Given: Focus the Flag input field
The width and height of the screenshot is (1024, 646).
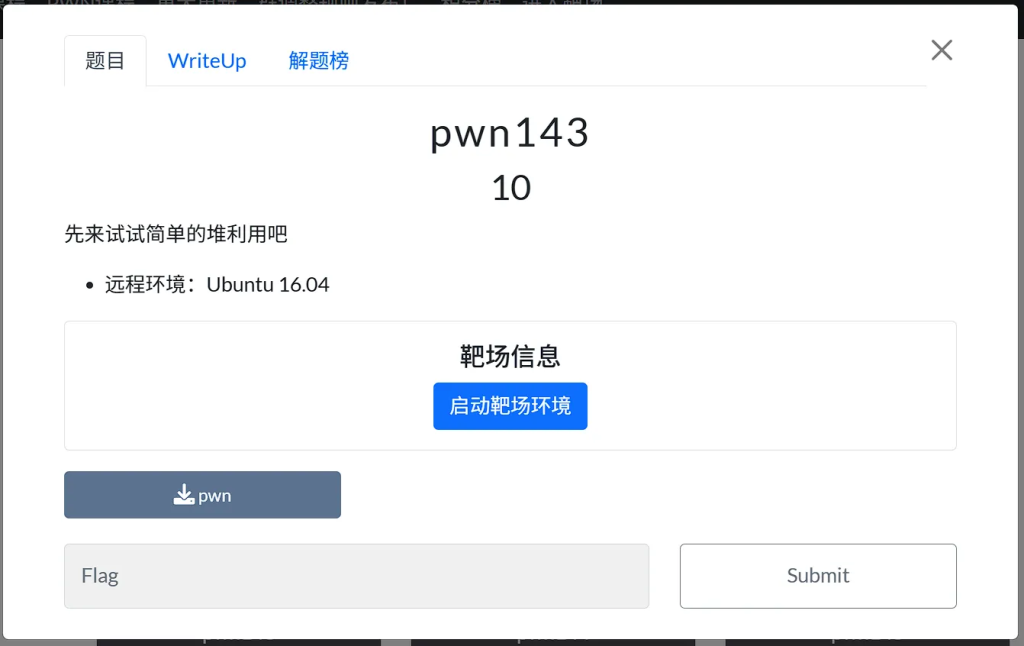Looking at the screenshot, I should tap(357, 575).
